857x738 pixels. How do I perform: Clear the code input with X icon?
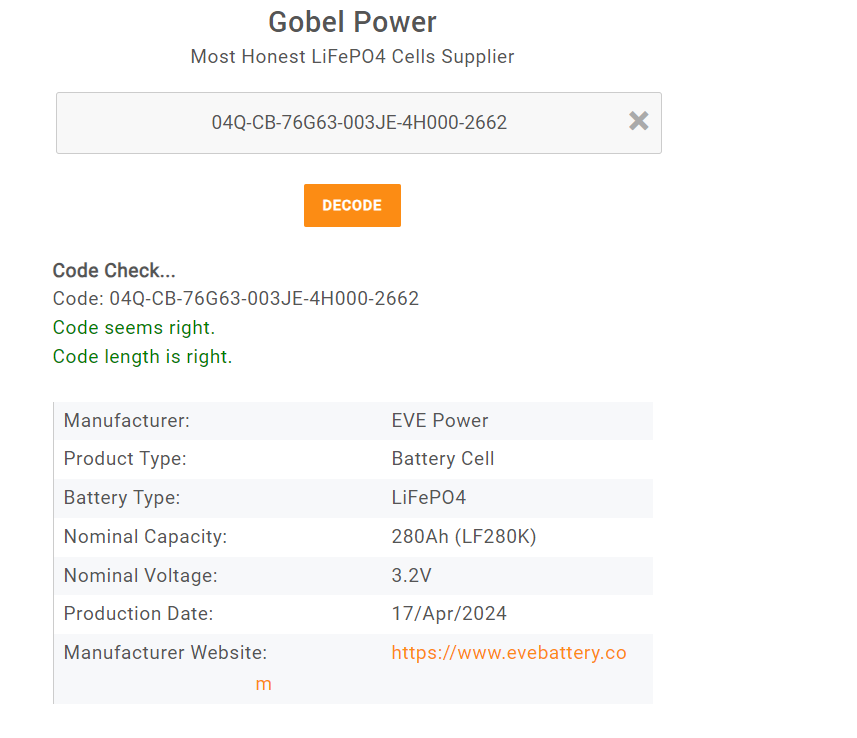coord(638,121)
